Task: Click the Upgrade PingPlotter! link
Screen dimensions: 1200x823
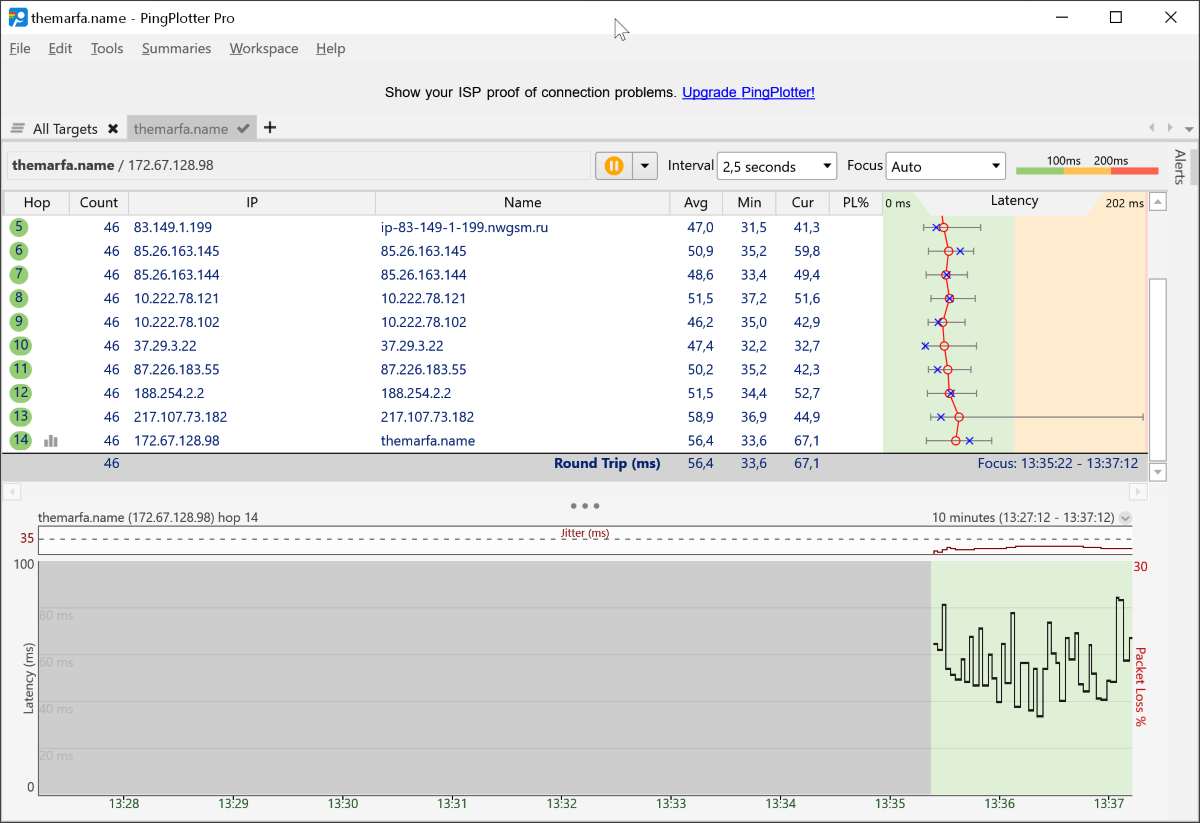Action: click(748, 92)
